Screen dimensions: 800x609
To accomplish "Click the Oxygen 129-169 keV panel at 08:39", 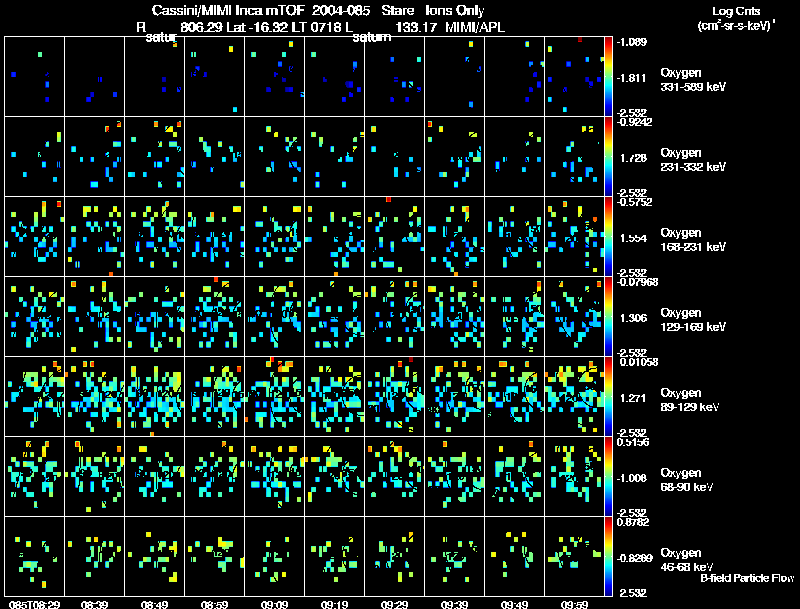I will pos(94,316).
